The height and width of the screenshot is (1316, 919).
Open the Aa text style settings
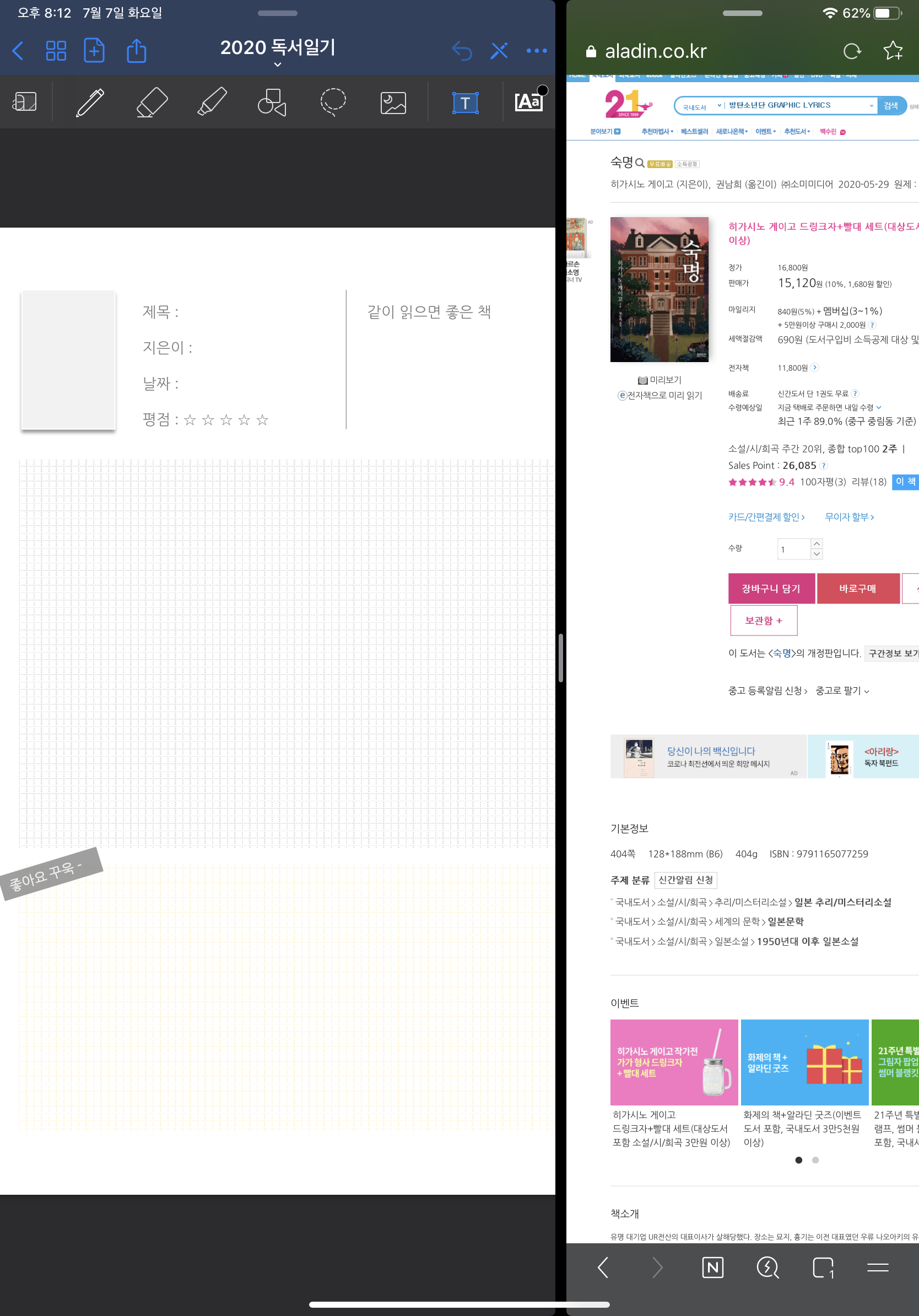(528, 102)
